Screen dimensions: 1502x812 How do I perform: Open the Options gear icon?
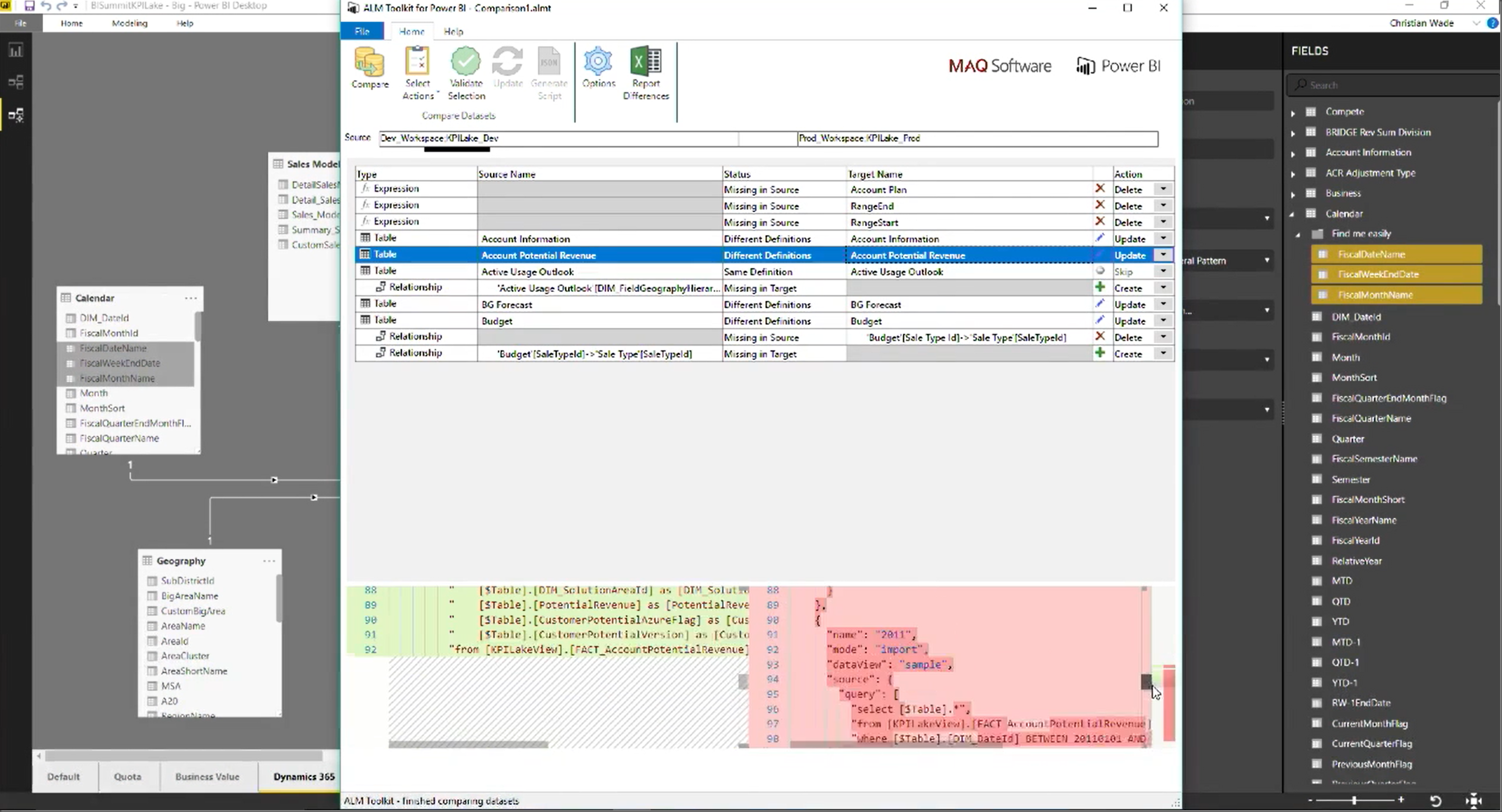(598, 62)
